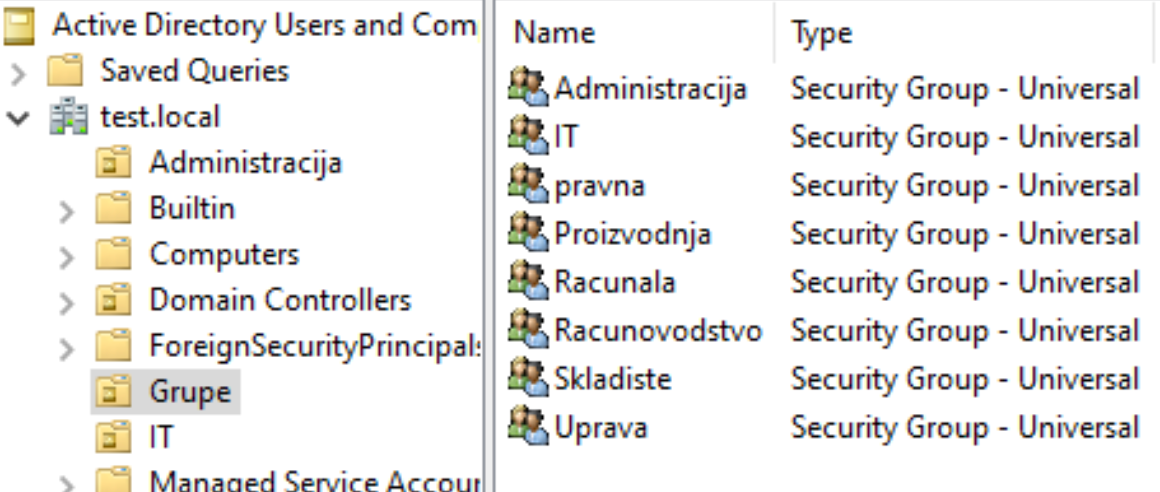
Task: Click the Skladiste group icon
Action: click(x=528, y=378)
